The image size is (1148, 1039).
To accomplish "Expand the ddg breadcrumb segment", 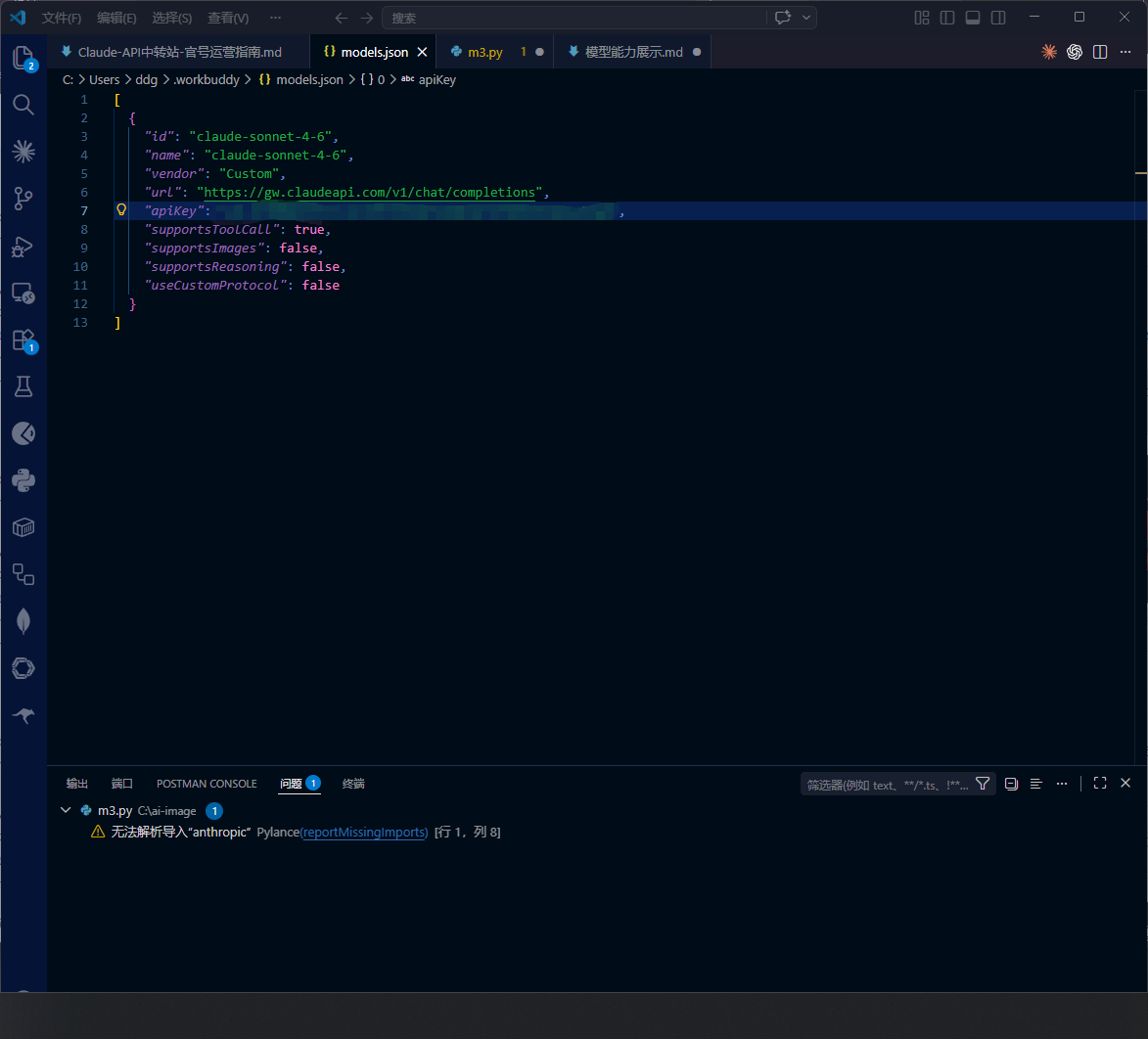I will coord(147,80).
